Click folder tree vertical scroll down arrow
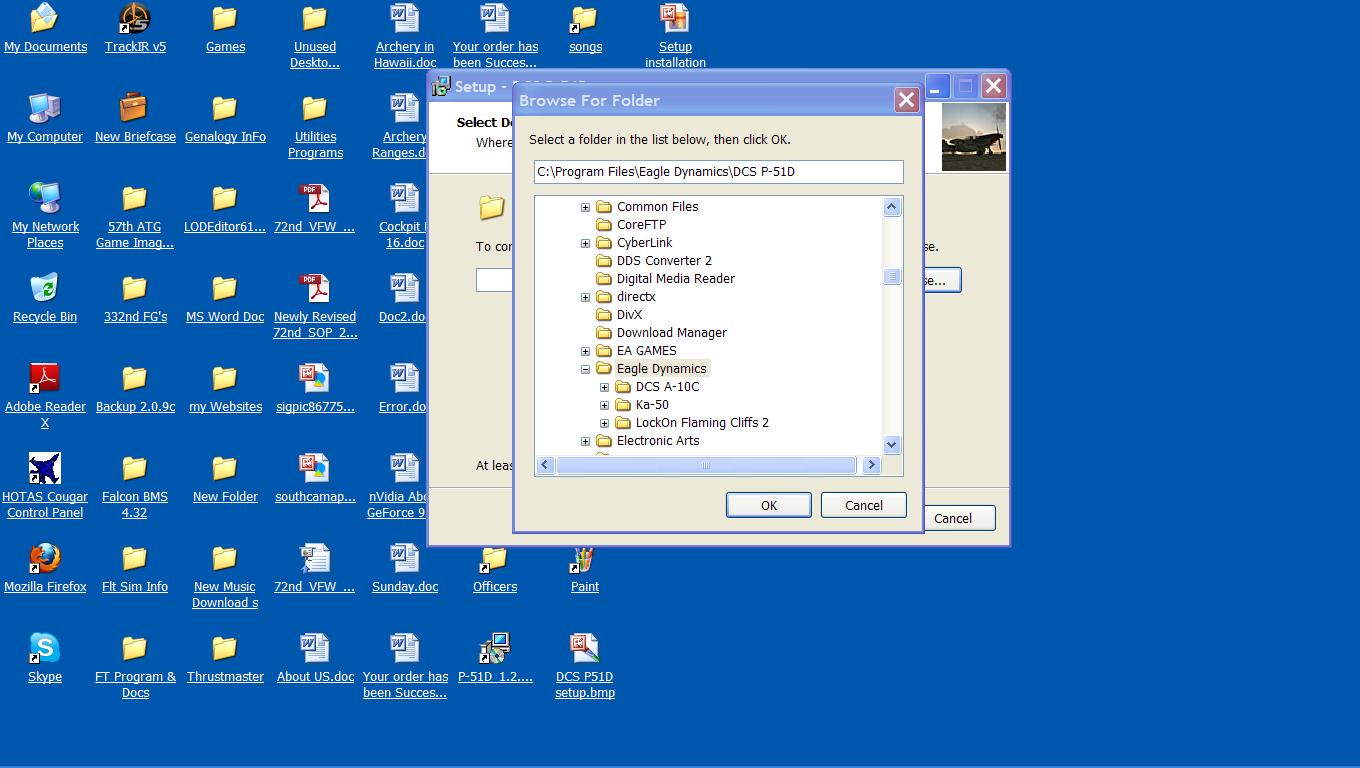Image resolution: width=1360 pixels, height=768 pixels. coord(892,444)
